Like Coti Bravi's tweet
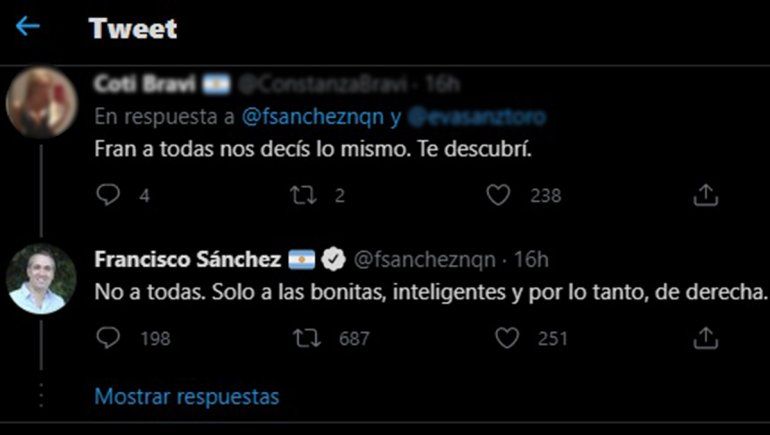 pos(498,195)
